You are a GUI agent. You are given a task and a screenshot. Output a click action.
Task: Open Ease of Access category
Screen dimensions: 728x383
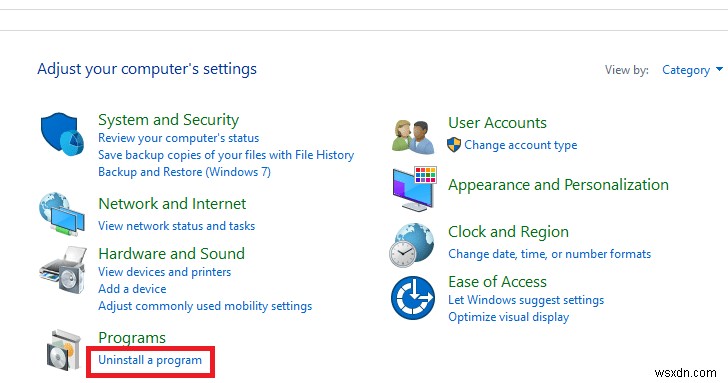pyautogui.click(x=497, y=282)
